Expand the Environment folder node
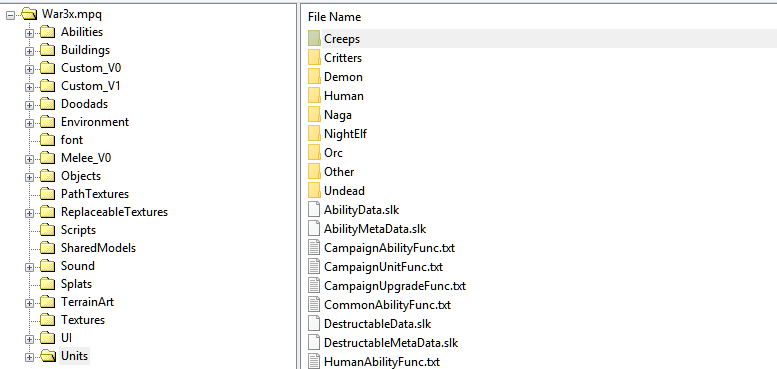Viewport: 777px width, 369px height. [x=29, y=123]
